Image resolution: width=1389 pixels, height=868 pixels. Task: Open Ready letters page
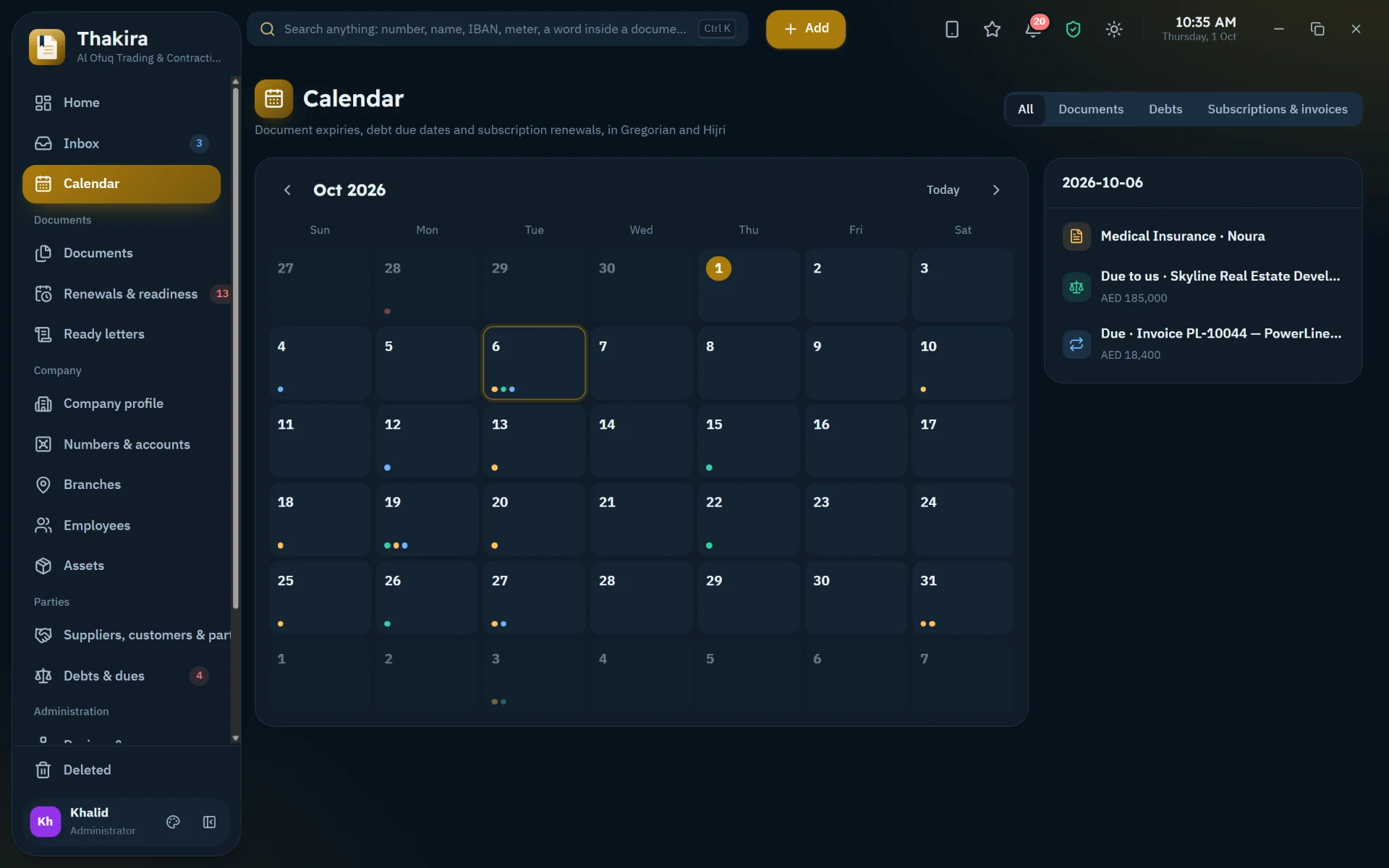122,334
